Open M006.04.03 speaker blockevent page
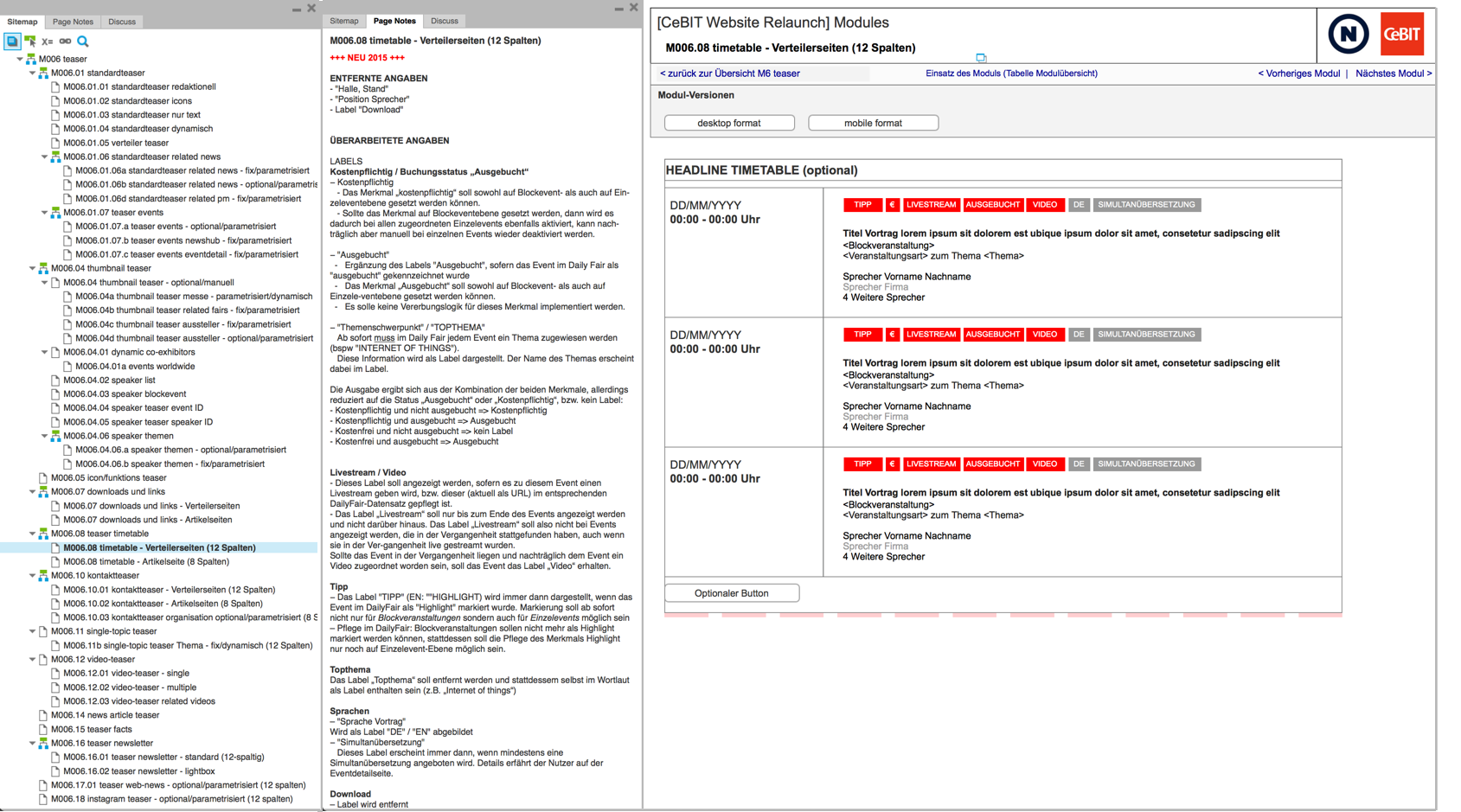The image size is (1461, 812). pos(125,393)
